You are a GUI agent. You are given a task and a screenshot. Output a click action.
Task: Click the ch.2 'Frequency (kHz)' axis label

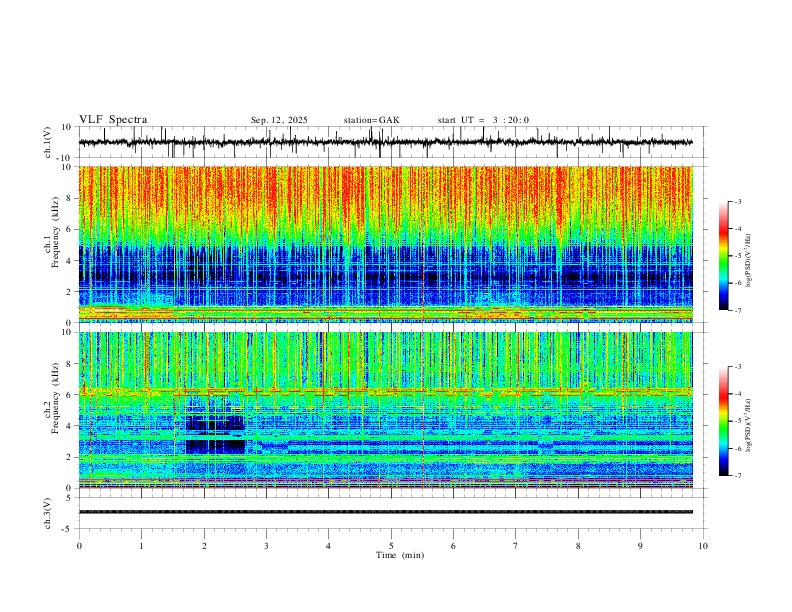[x=56, y=398]
